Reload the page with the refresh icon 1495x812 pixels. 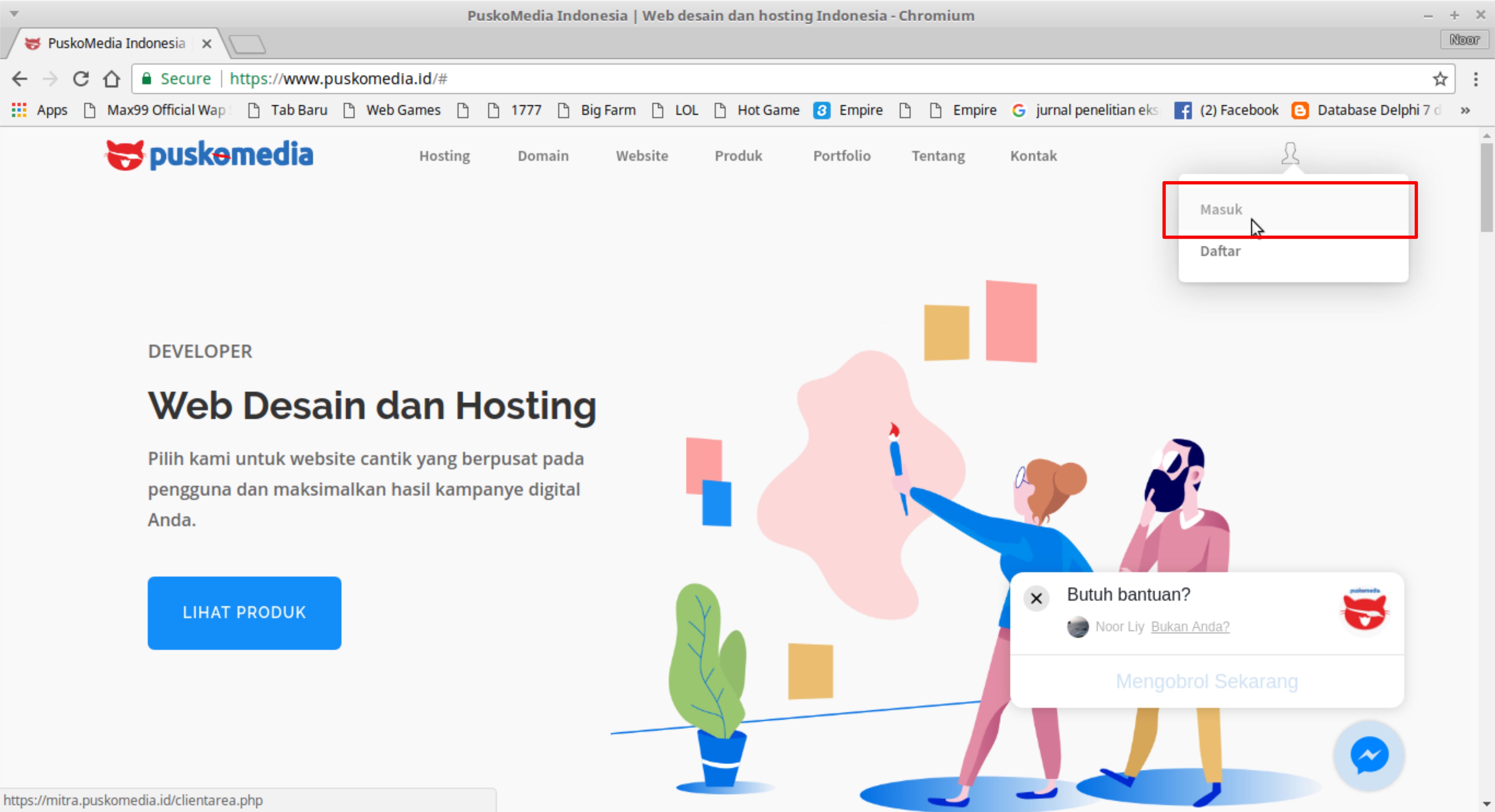[x=81, y=78]
